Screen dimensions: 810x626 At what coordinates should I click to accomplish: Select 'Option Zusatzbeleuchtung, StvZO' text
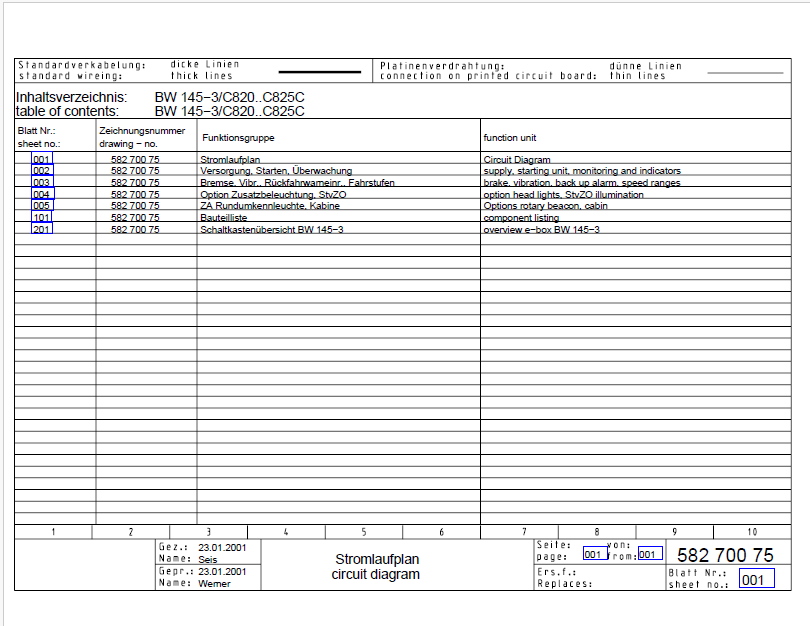click(273, 195)
